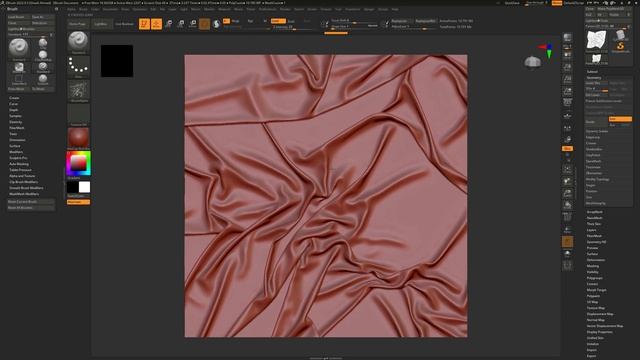
Task: Open the Material menu in menu bar
Action: (224, 9)
